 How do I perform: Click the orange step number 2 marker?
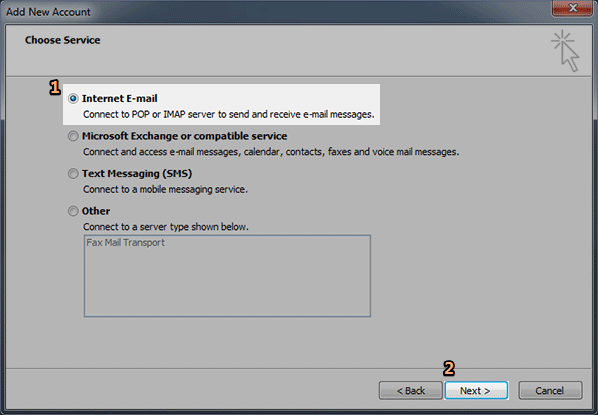coord(449,368)
